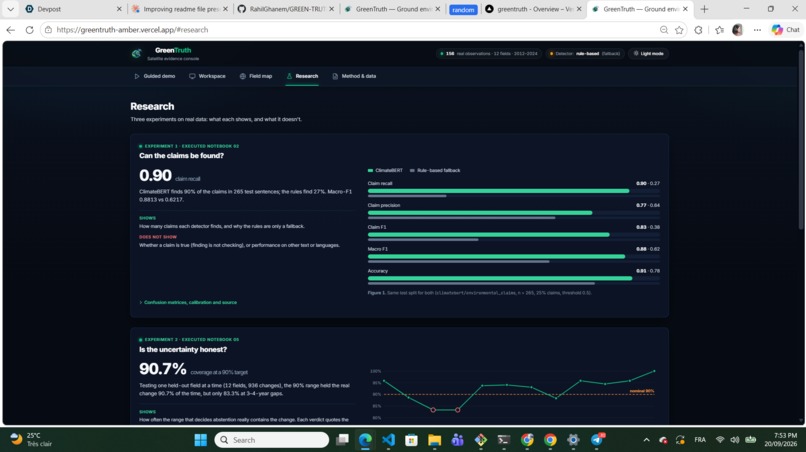The image size is (806, 452).
Task: Open Telegram from taskbar
Action: click(x=597, y=440)
